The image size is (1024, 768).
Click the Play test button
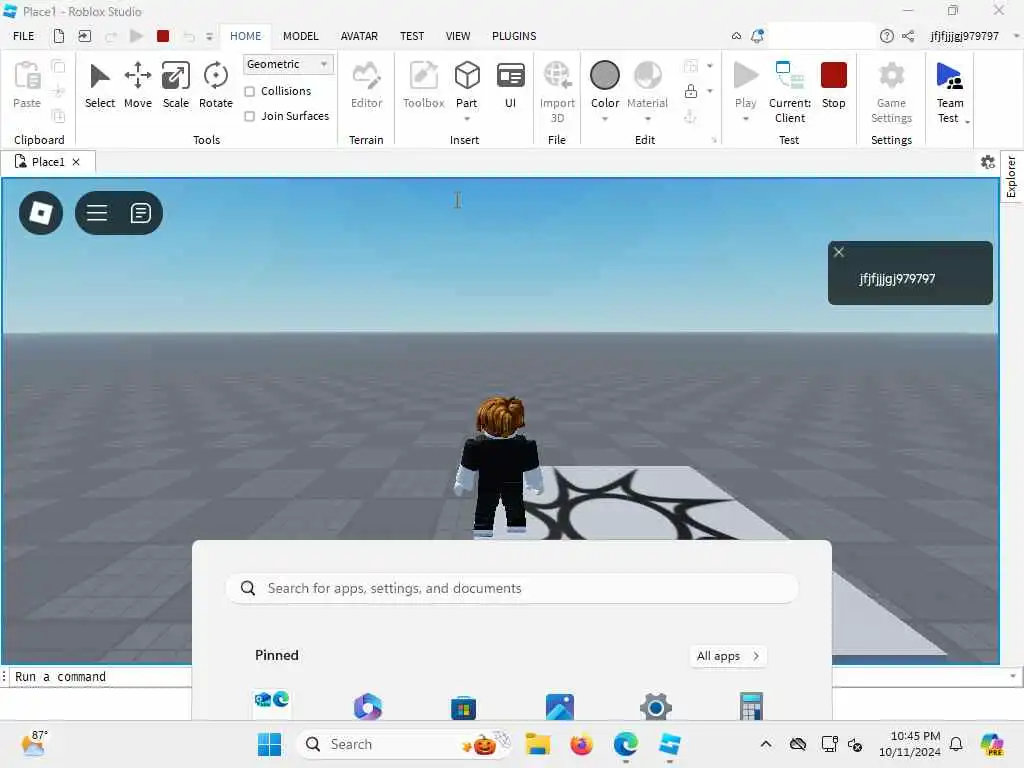click(745, 84)
